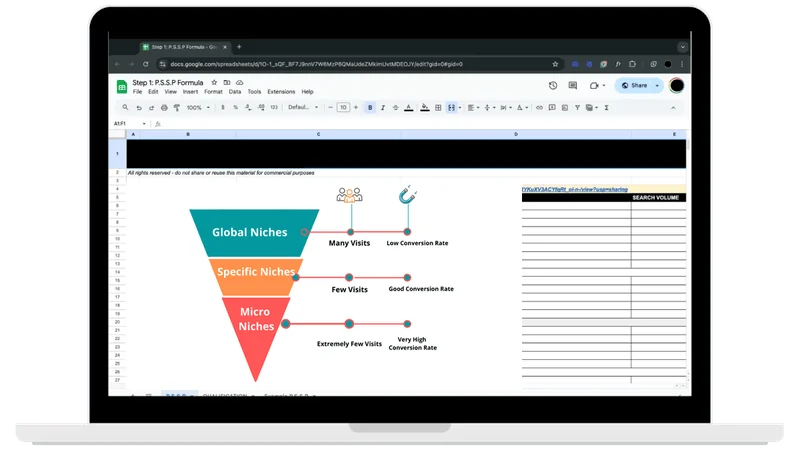Viewport: 800px width, 450px height.
Task: Create a filter
Action: 578,108
